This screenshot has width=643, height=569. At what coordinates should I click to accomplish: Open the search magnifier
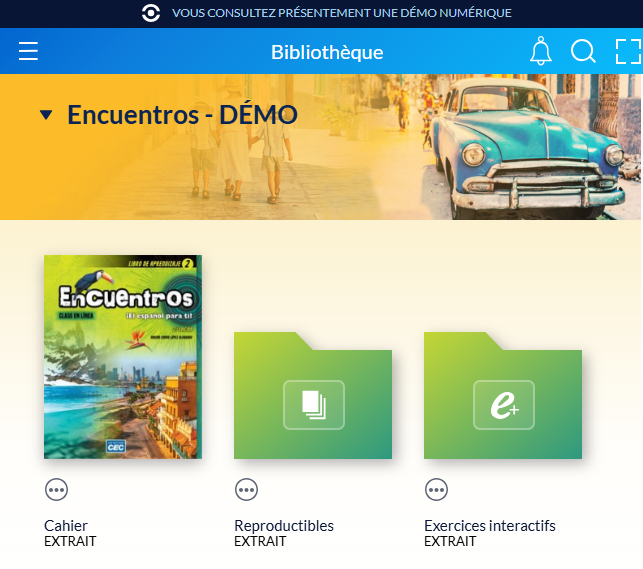[x=583, y=51]
